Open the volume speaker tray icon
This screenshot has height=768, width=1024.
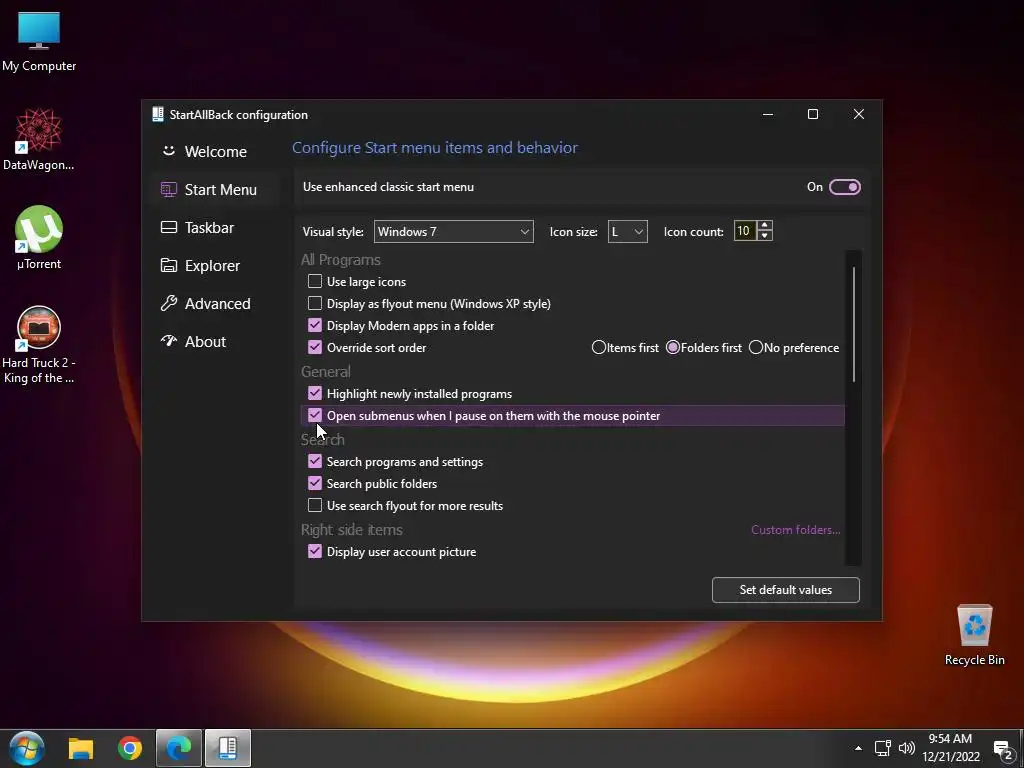click(906, 748)
